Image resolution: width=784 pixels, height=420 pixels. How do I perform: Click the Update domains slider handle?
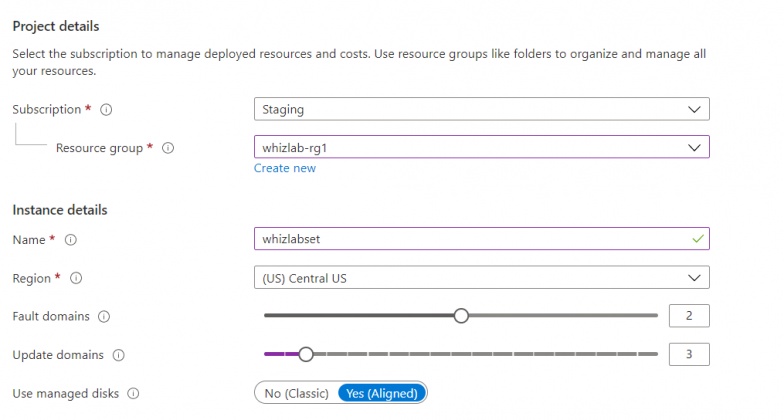(x=306, y=354)
